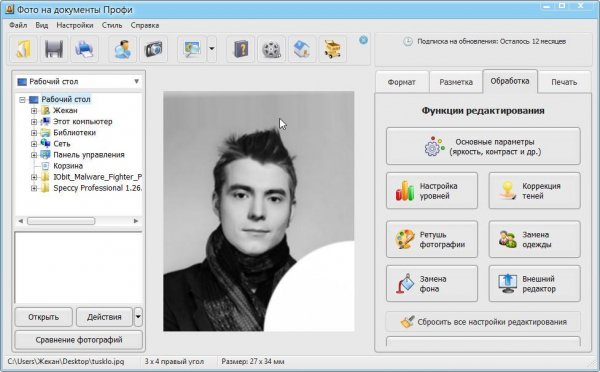
Task: Select Speccy Professional folder in tree
Action: tap(98, 188)
